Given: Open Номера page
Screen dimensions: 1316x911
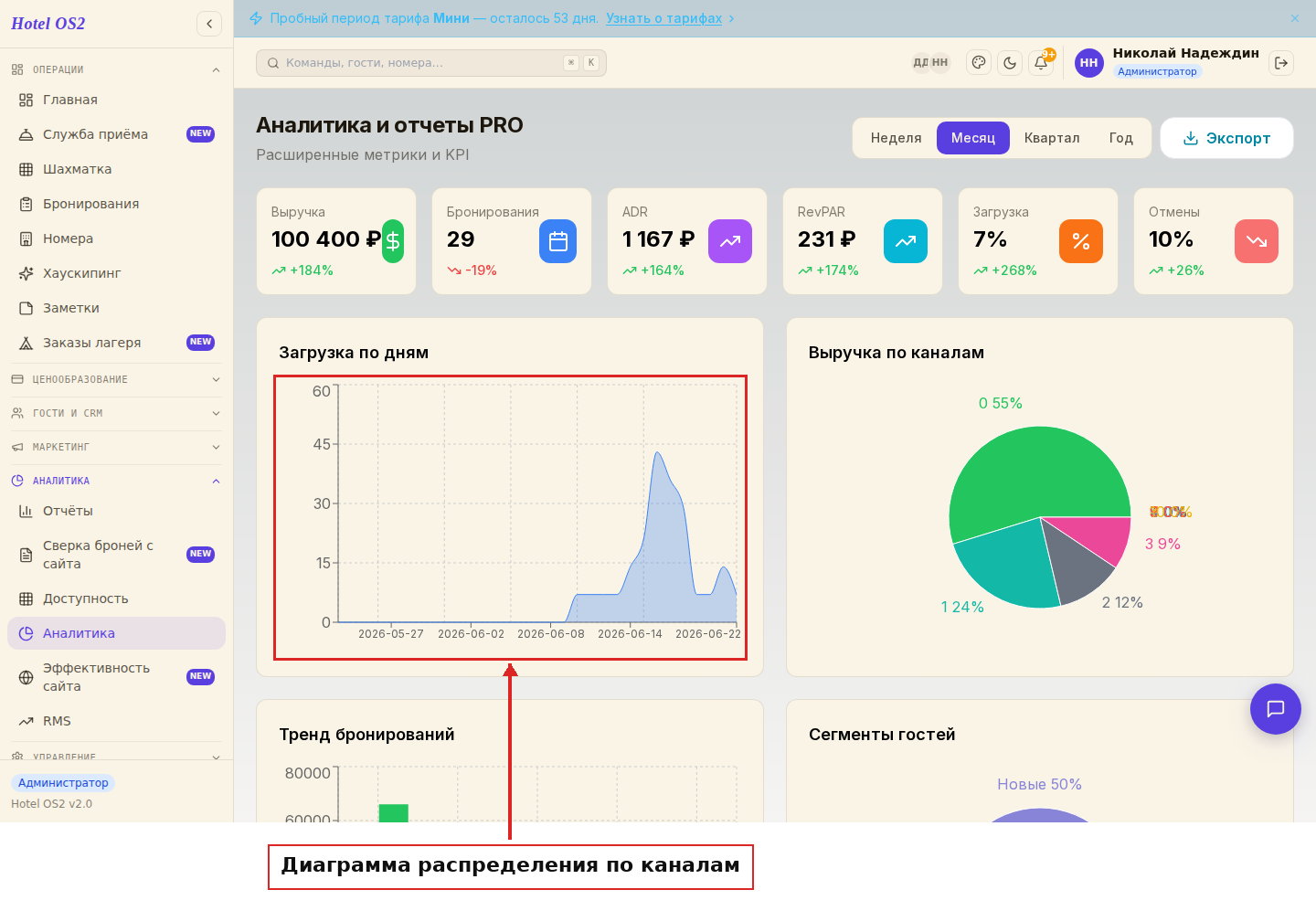Looking at the screenshot, I should 115,238.
